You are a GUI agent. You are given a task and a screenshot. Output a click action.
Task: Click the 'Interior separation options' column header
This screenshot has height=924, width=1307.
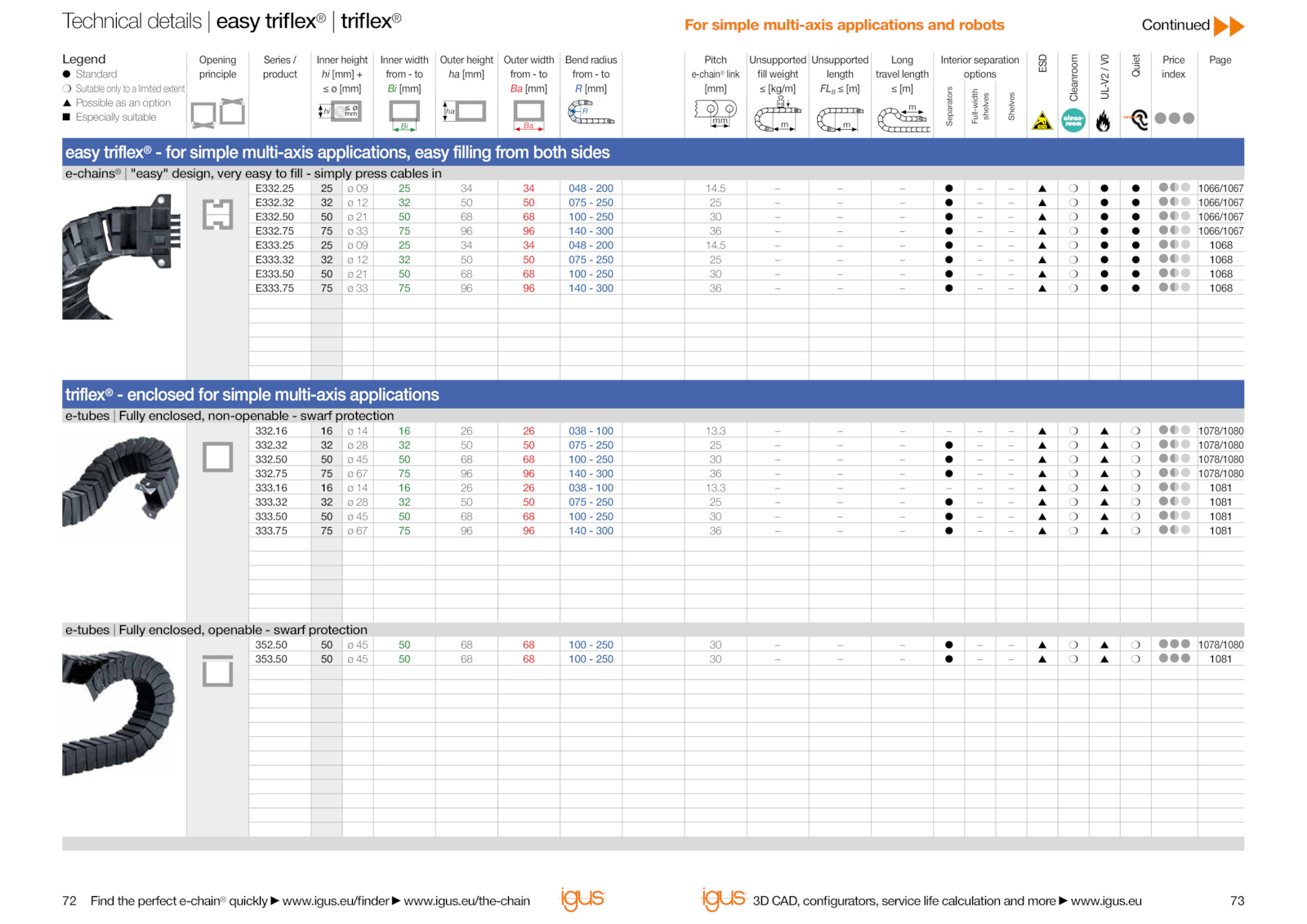point(979,67)
